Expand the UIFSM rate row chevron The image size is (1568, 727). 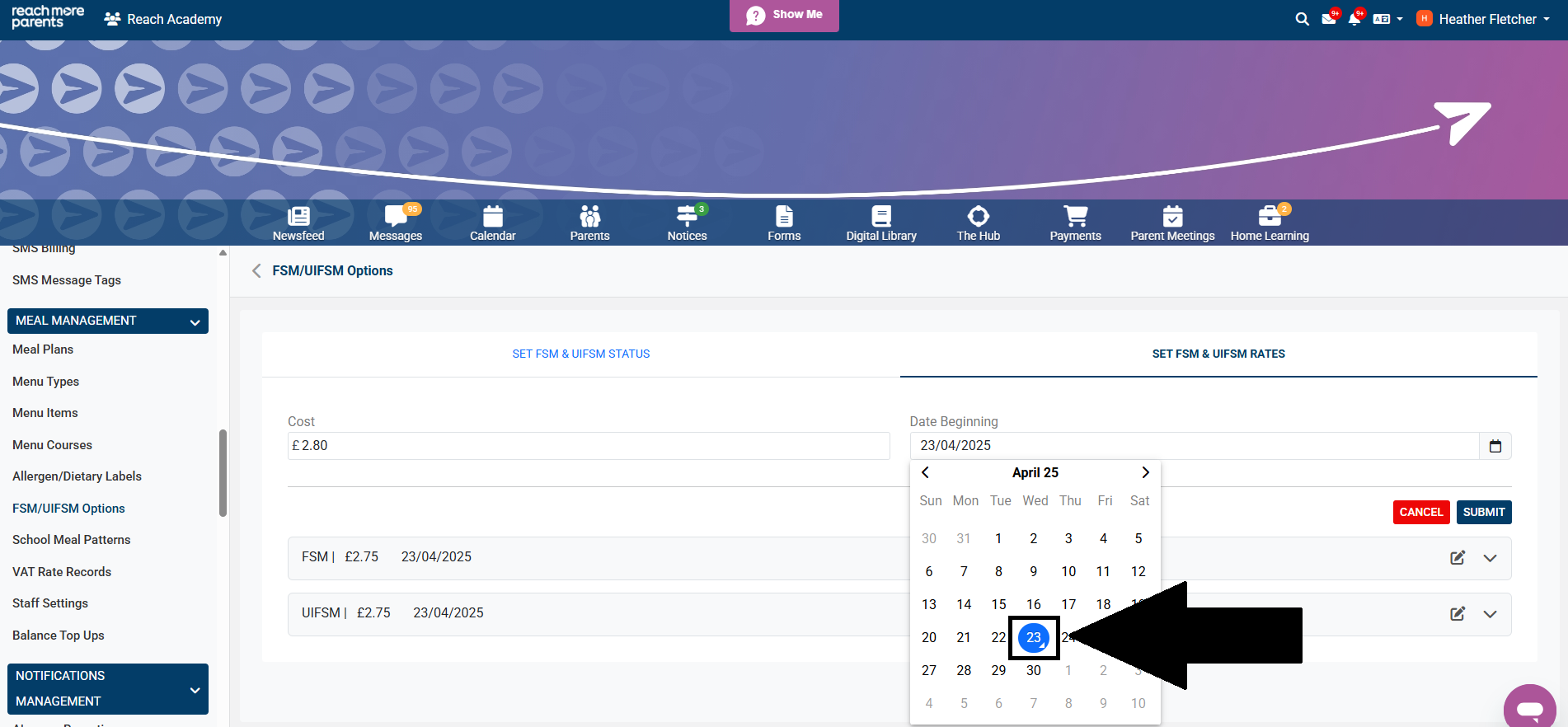point(1490,614)
